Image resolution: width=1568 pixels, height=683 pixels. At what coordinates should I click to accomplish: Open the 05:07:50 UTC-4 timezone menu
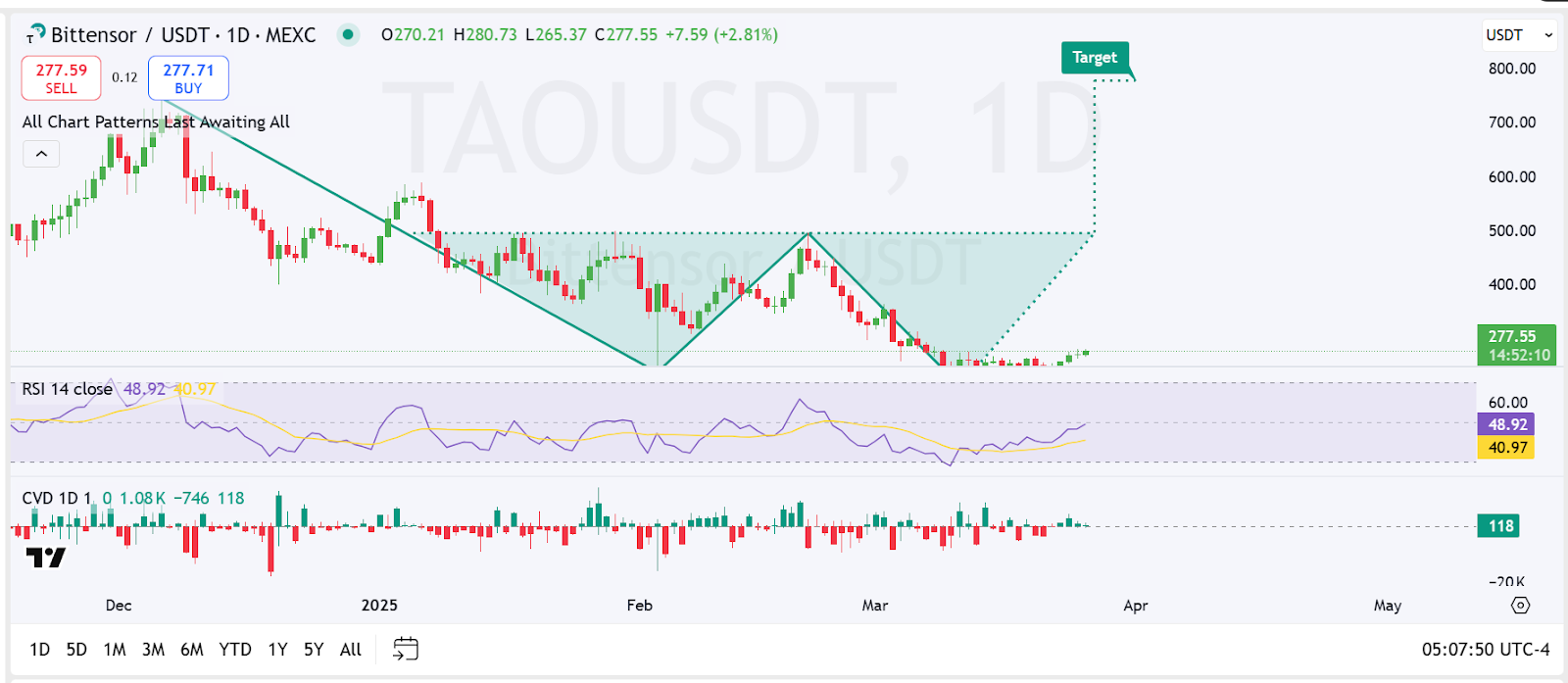[x=1486, y=650]
